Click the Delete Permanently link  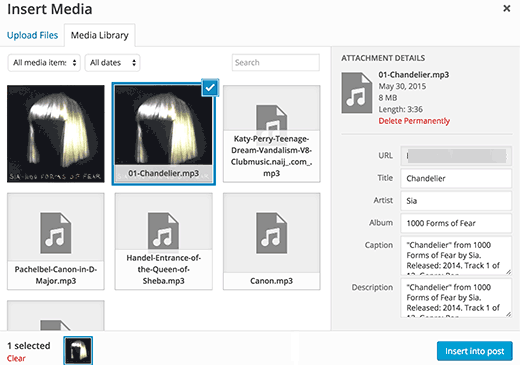point(414,121)
